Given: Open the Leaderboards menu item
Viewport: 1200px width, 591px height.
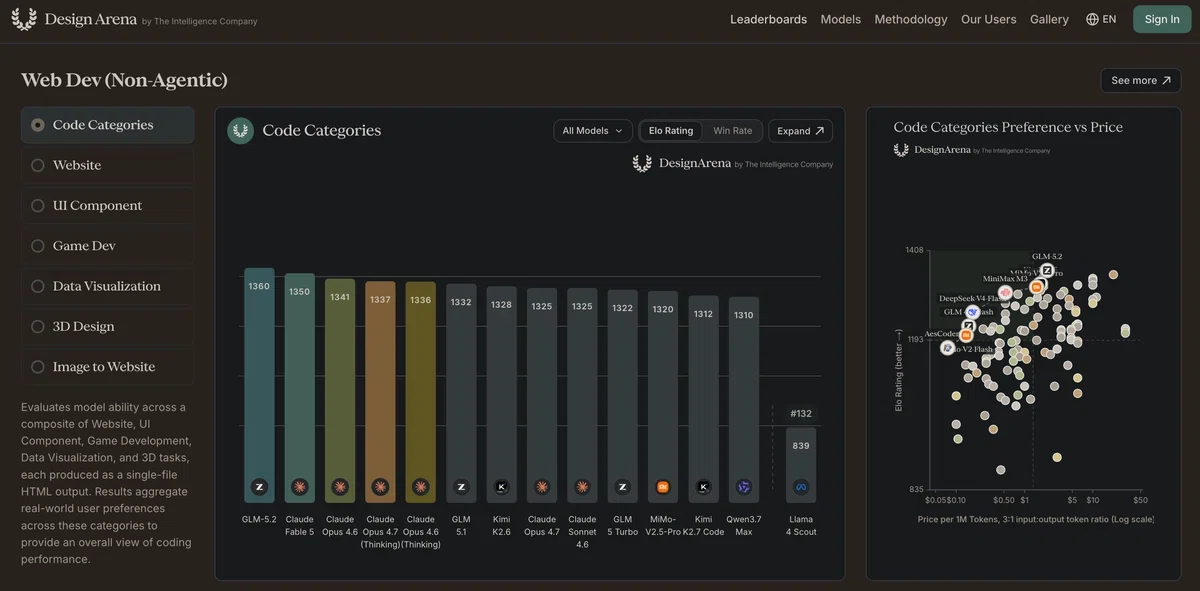Looking at the screenshot, I should 768,19.
